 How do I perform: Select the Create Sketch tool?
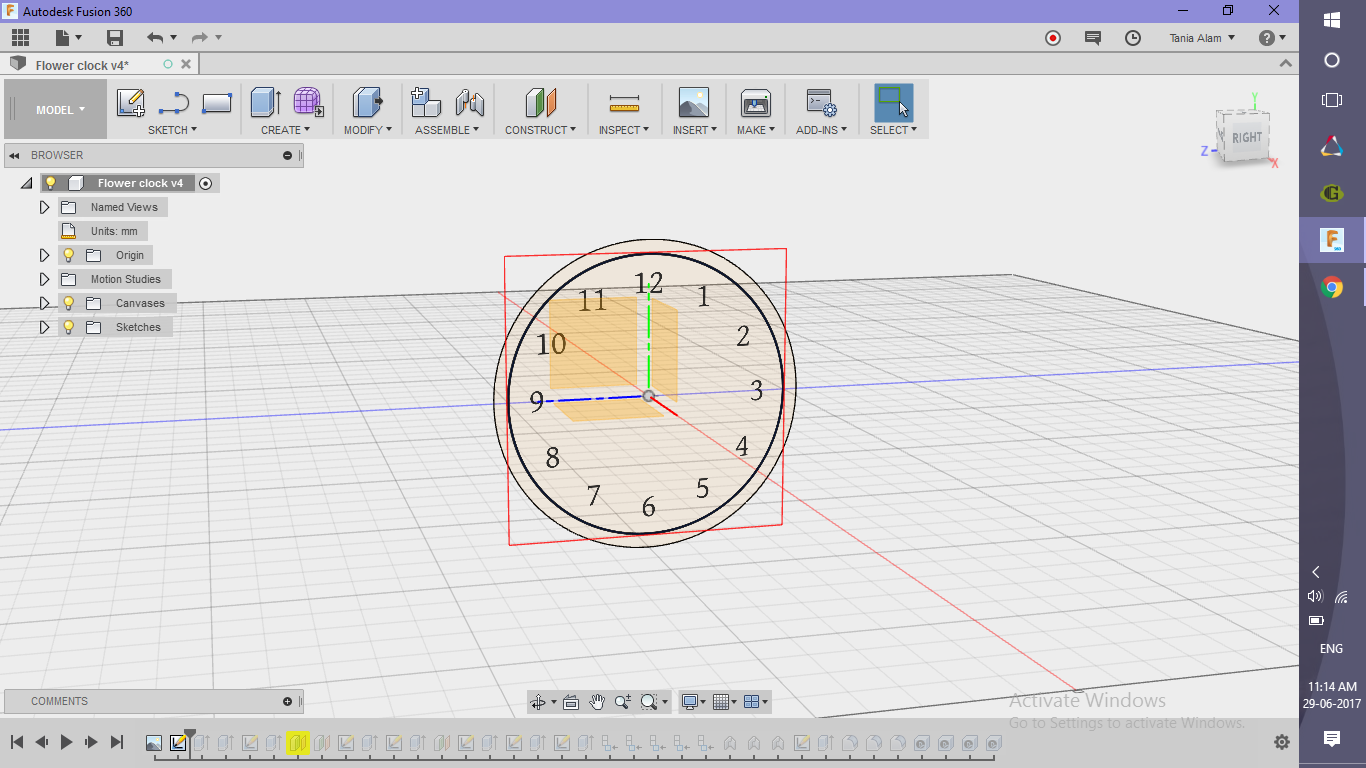tap(131, 103)
